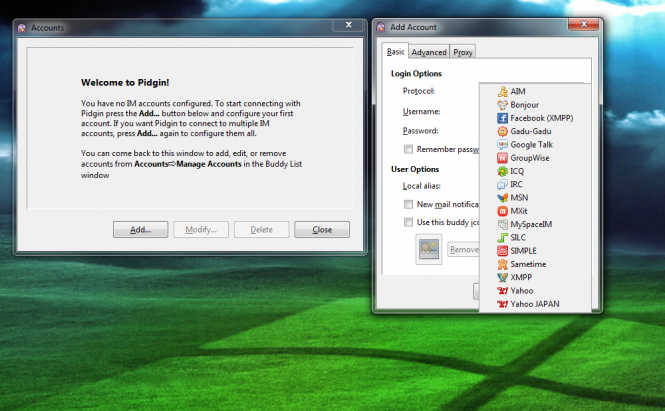The image size is (665, 411).
Task: Select "Yahoo JAPAN" text entry
Action: point(535,304)
